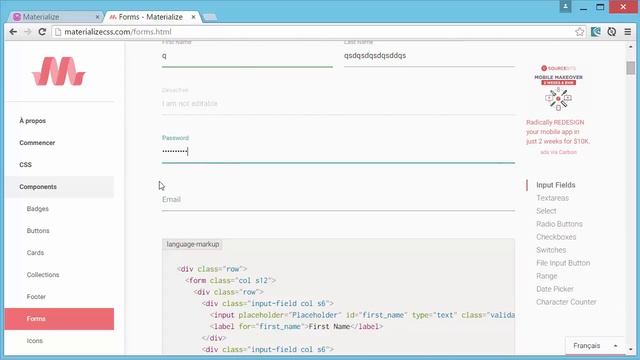Click the Sourcebits Mobile Makeover ad image
The width and height of the screenshot is (640, 360).
558,88
